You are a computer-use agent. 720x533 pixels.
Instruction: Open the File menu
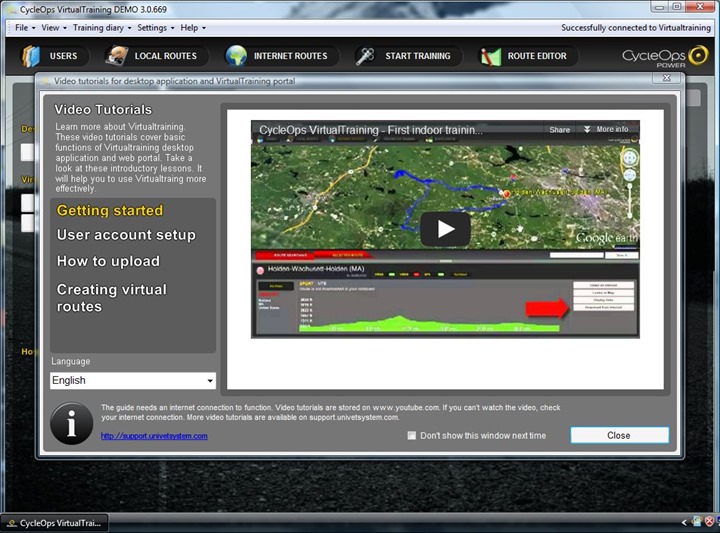point(25,28)
